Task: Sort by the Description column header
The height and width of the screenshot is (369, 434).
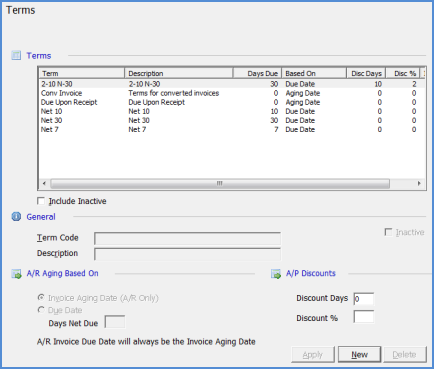Action: [x=179, y=73]
